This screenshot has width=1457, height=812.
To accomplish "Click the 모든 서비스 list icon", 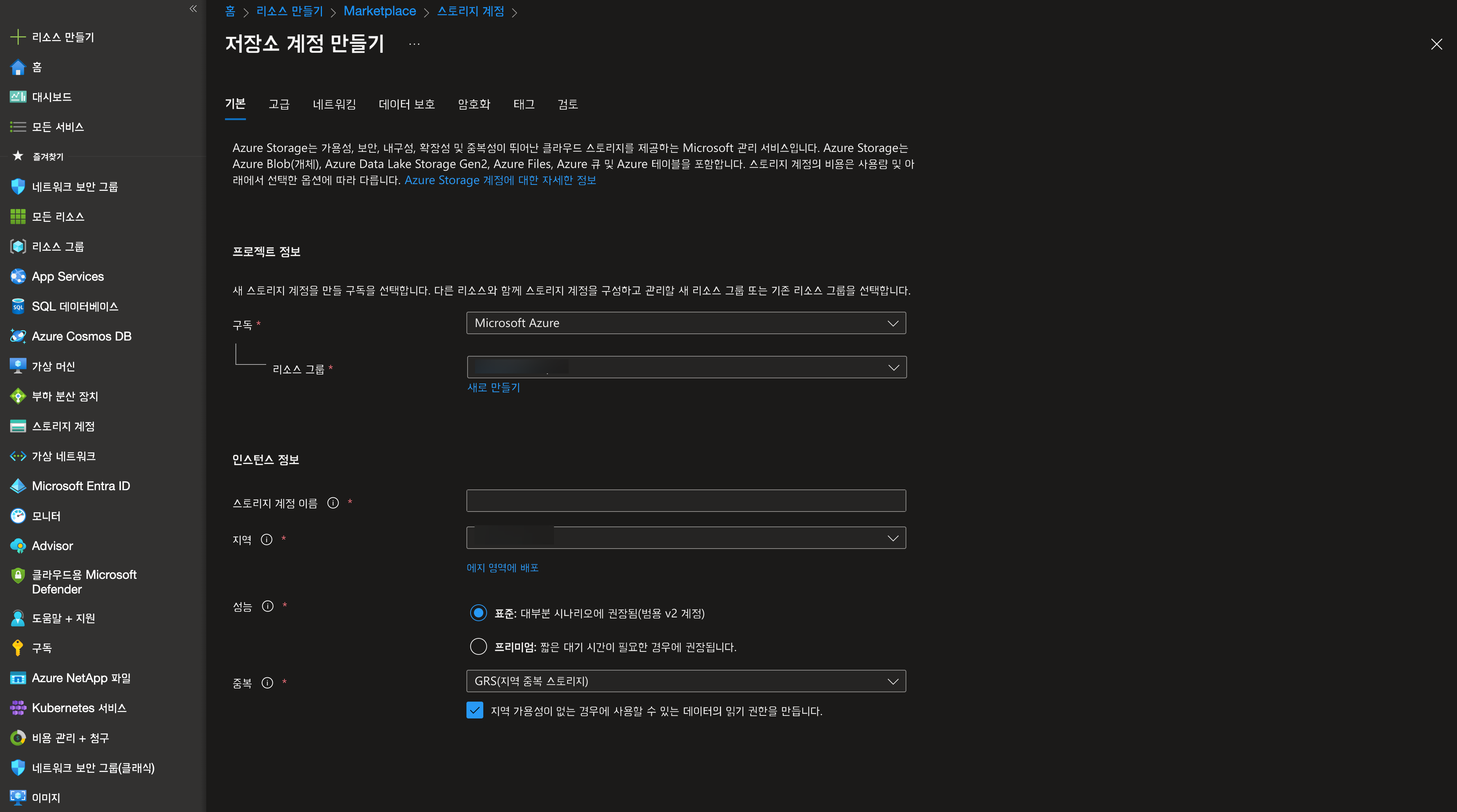I will [18, 126].
